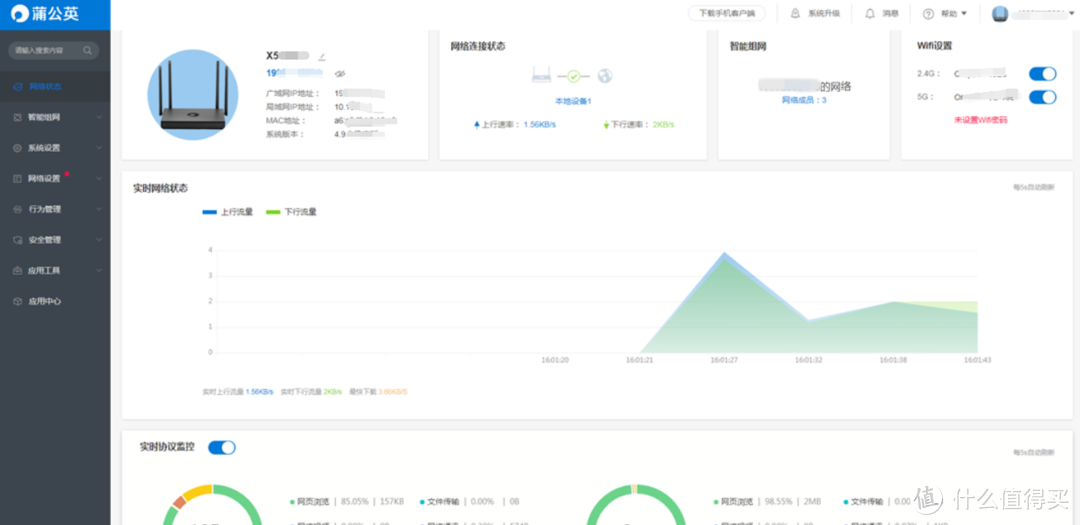Toggle 实时协议监控 switch

pos(221,447)
